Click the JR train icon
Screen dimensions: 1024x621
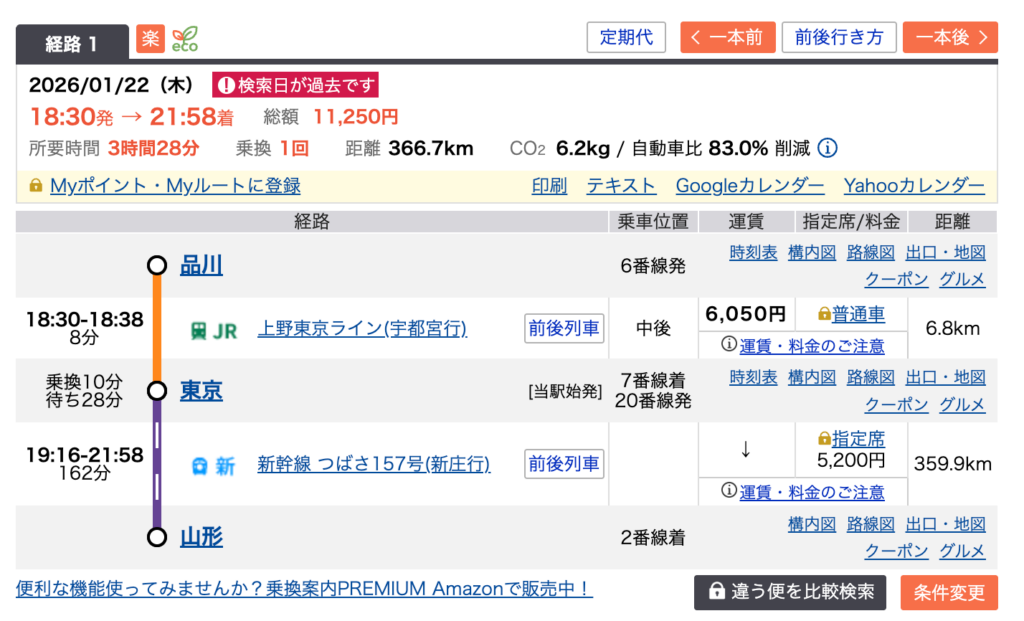point(213,329)
